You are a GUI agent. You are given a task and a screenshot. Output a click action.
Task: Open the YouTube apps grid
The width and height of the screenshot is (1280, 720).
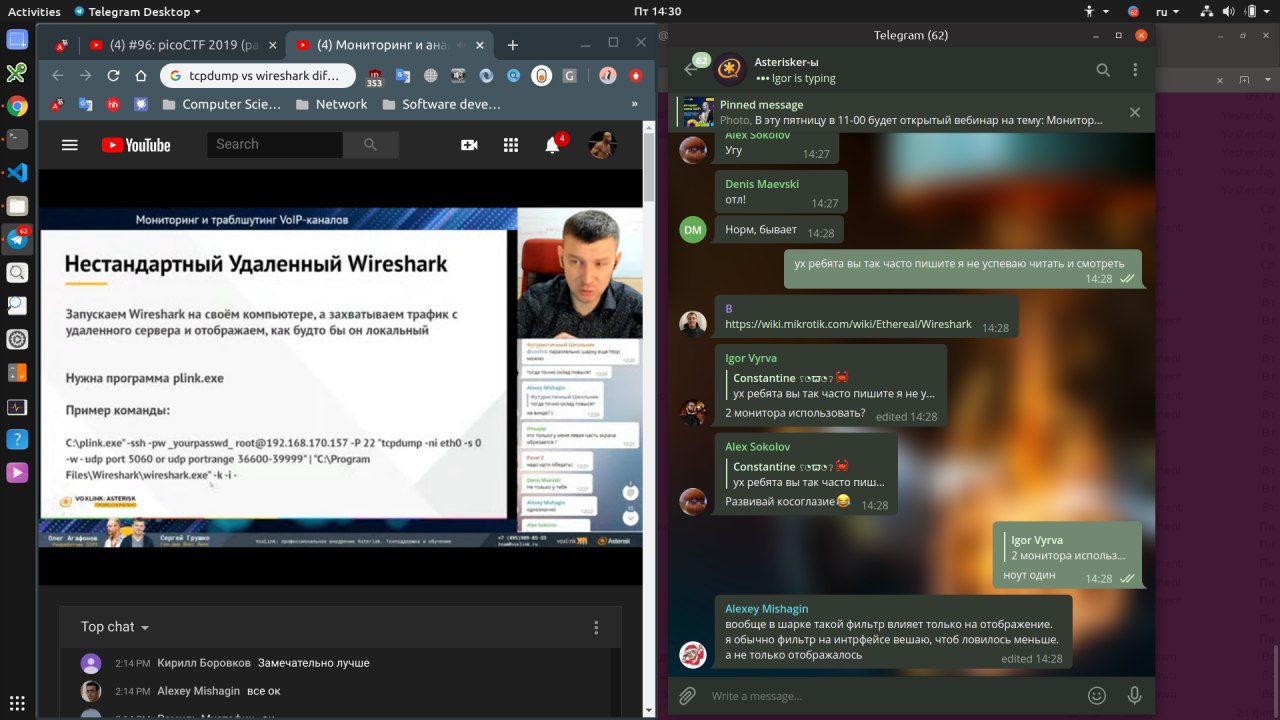tap(511, 145)
